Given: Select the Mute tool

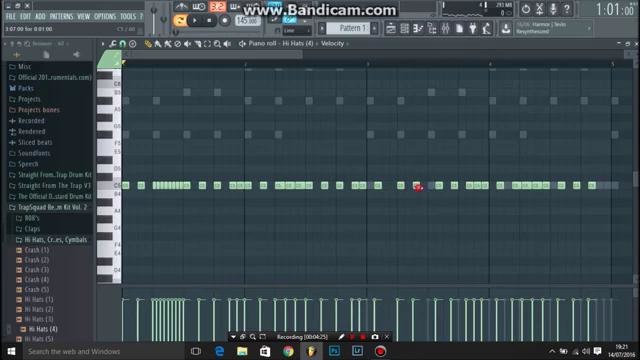Looking at the screenshot, I should pyautogui.click(x=188, y=44).
